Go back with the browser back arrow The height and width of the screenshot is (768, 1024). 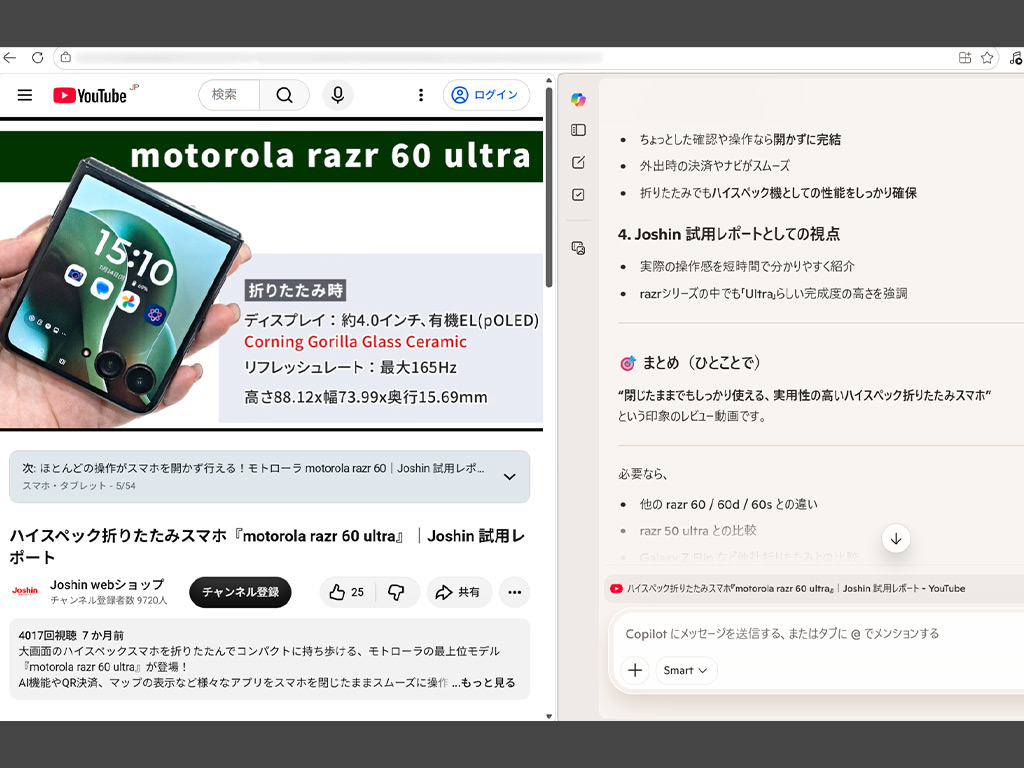pyautogui.click(x=9, y=57)
